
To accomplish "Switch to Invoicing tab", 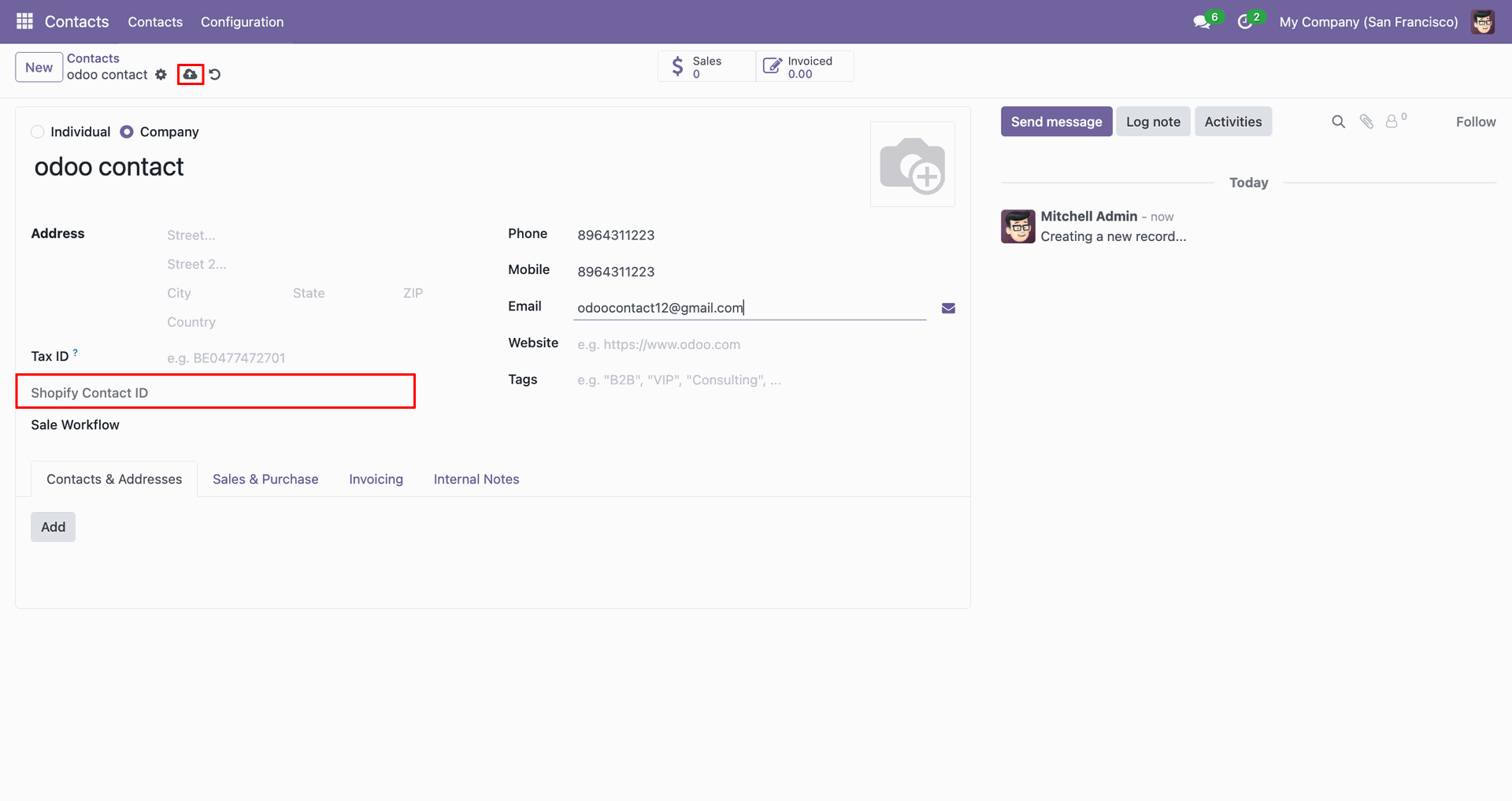I will pyautogui.click(x=376, y=479).
